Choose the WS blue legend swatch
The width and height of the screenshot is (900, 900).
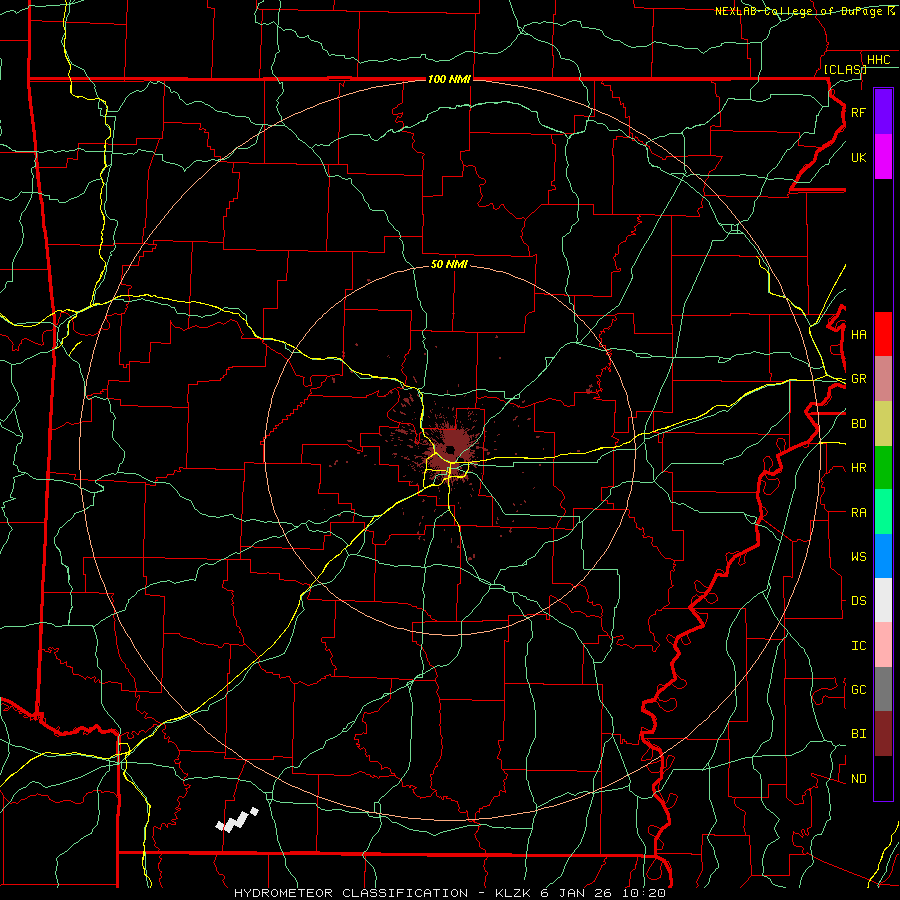point(883,556)
